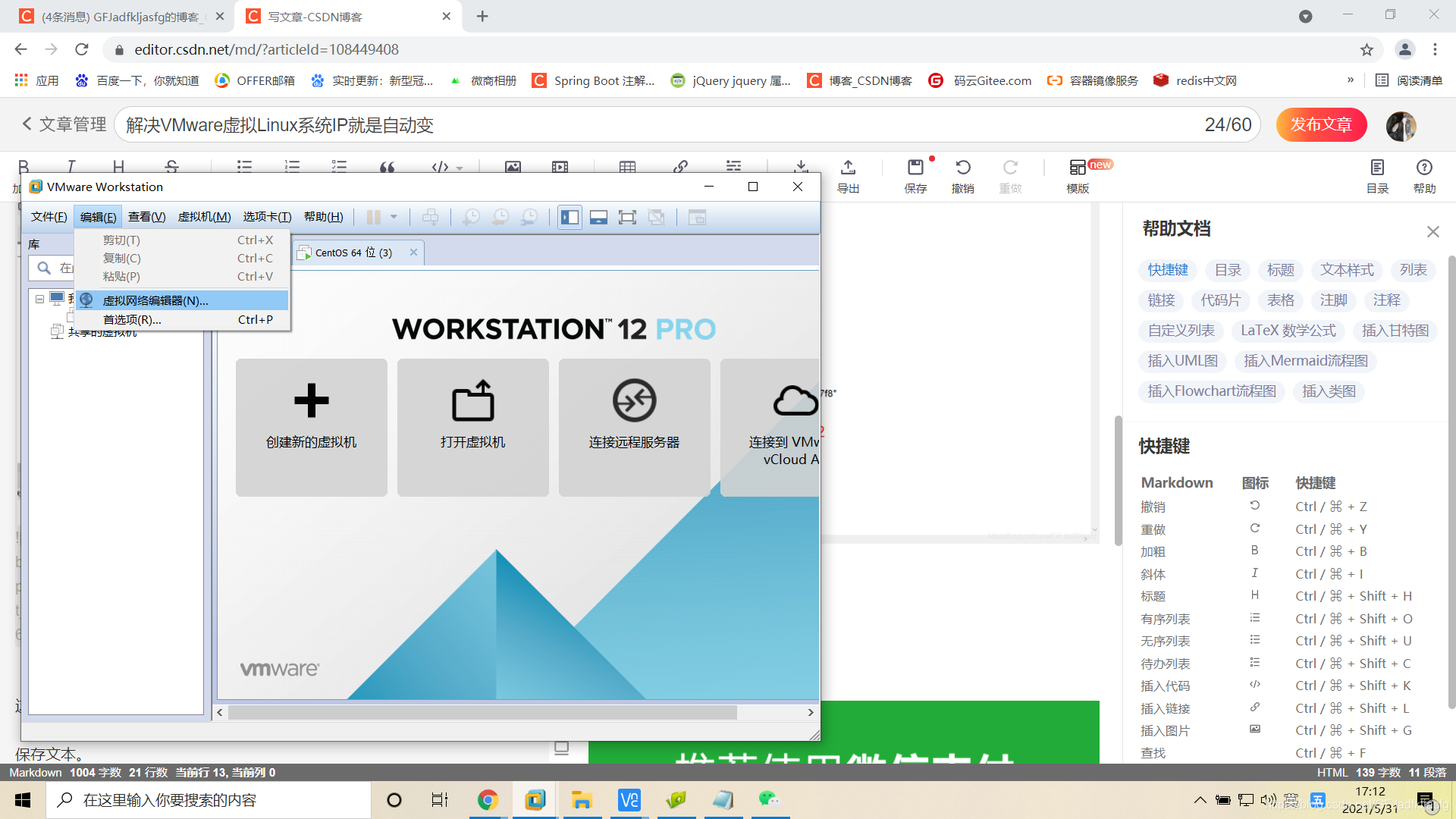Image resolution: width=1456 pixels, height=819 pixels.
Task: Bookmark this page star icon
Action: point(1367,49)
